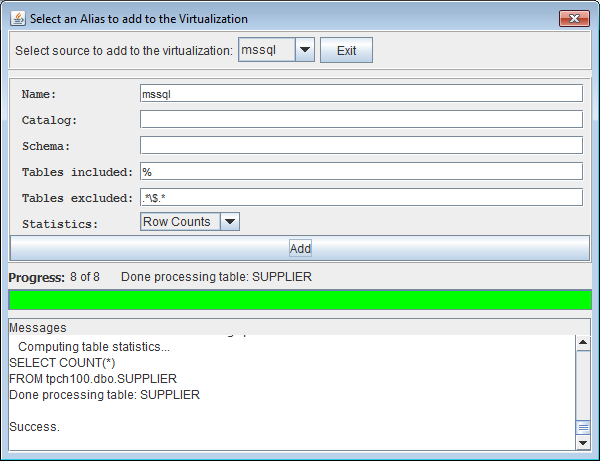
Task: Open the source dropdown showing mssql
Action: [304, 50]
